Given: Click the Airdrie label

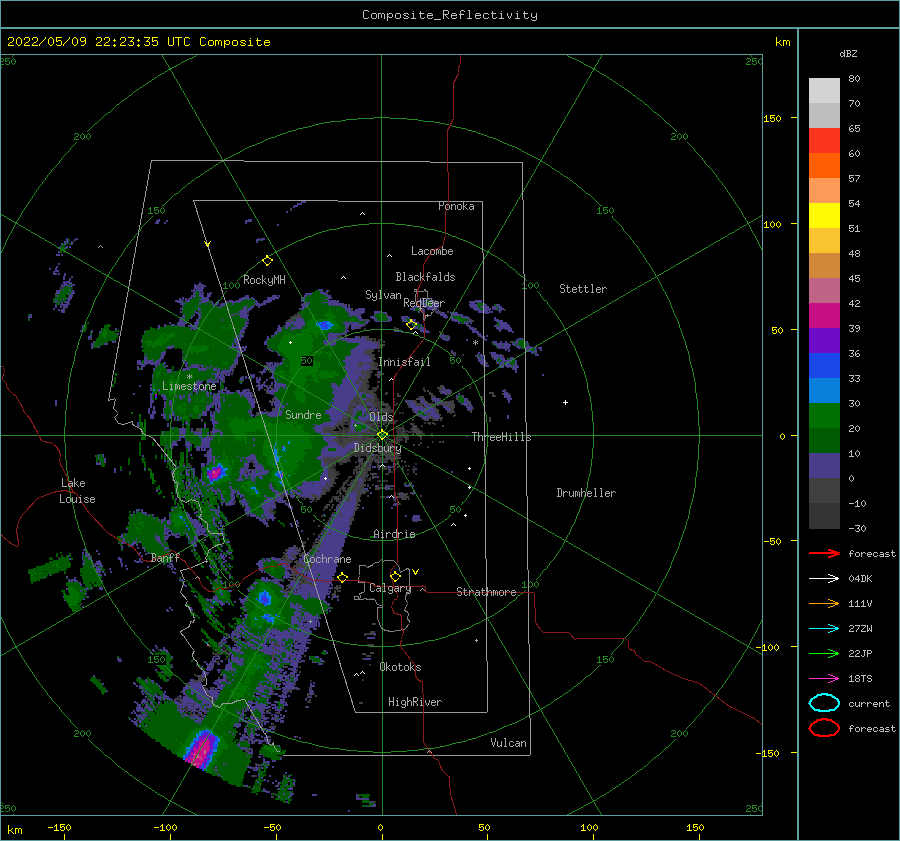Looking at the screenshot, I should click(x=394, y=534).
